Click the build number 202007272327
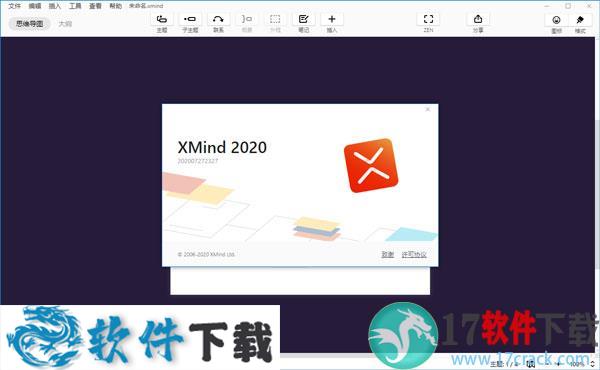 (197, 161)
